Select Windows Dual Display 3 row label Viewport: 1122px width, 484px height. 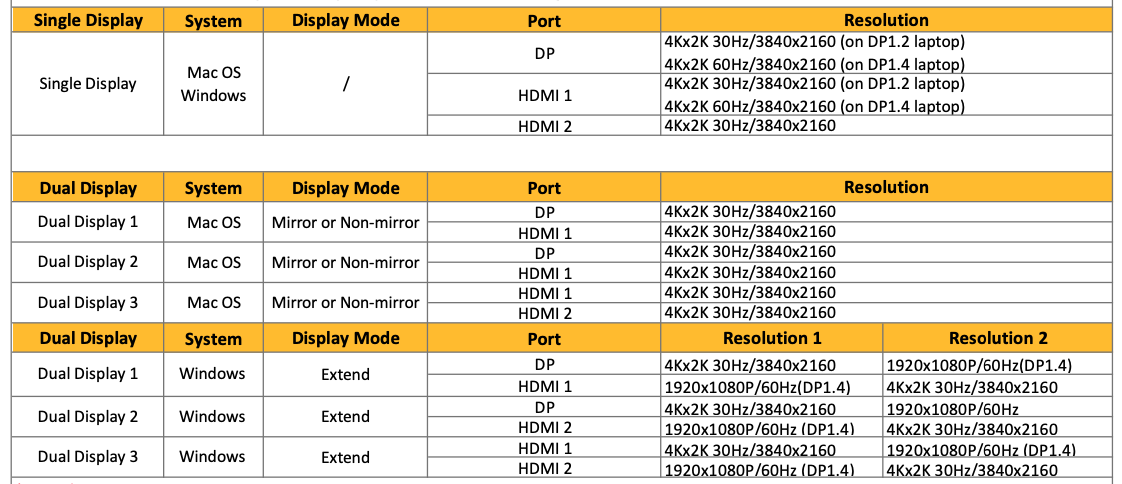click(87, 456)
